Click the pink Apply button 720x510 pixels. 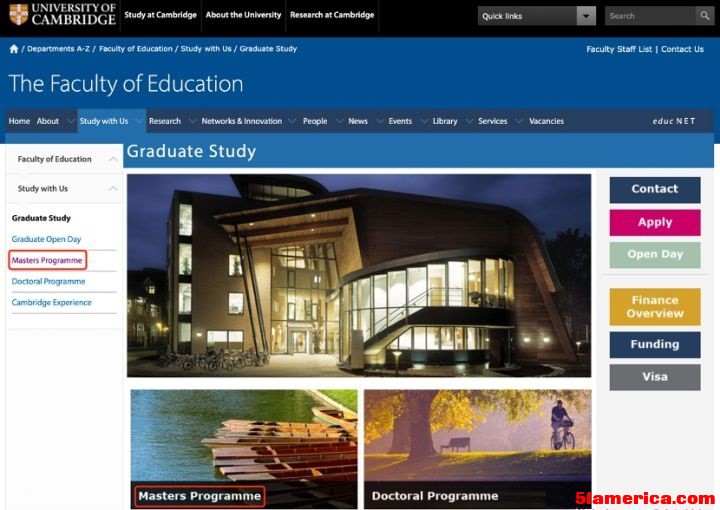[x=655, y=223]
